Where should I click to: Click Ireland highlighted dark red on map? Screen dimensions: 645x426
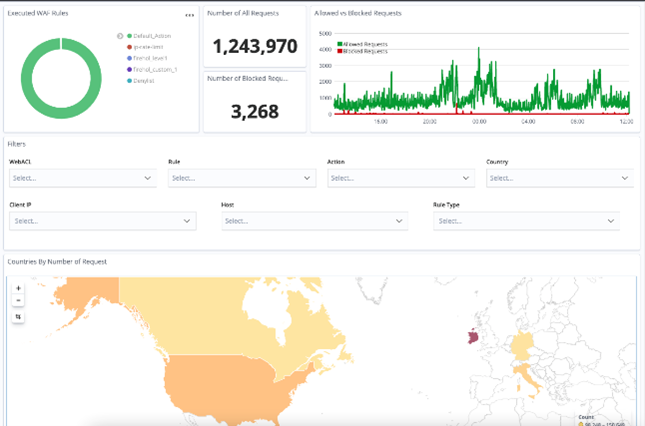[473, 336]
